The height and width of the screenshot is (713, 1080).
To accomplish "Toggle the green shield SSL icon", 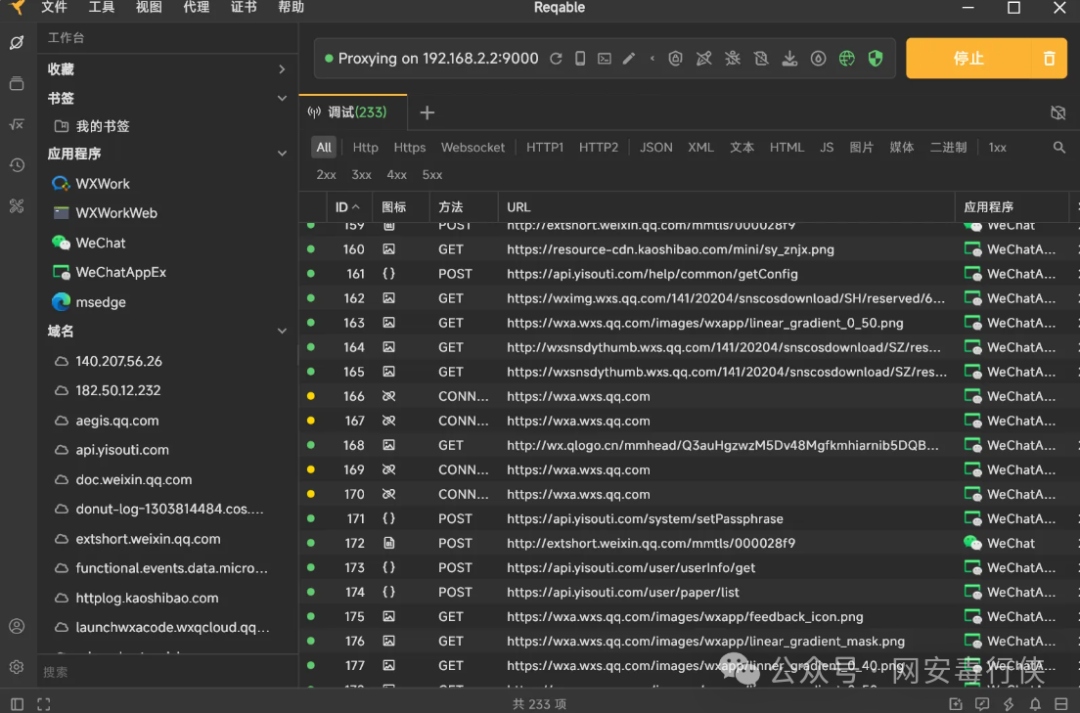I will pos(875,59).
